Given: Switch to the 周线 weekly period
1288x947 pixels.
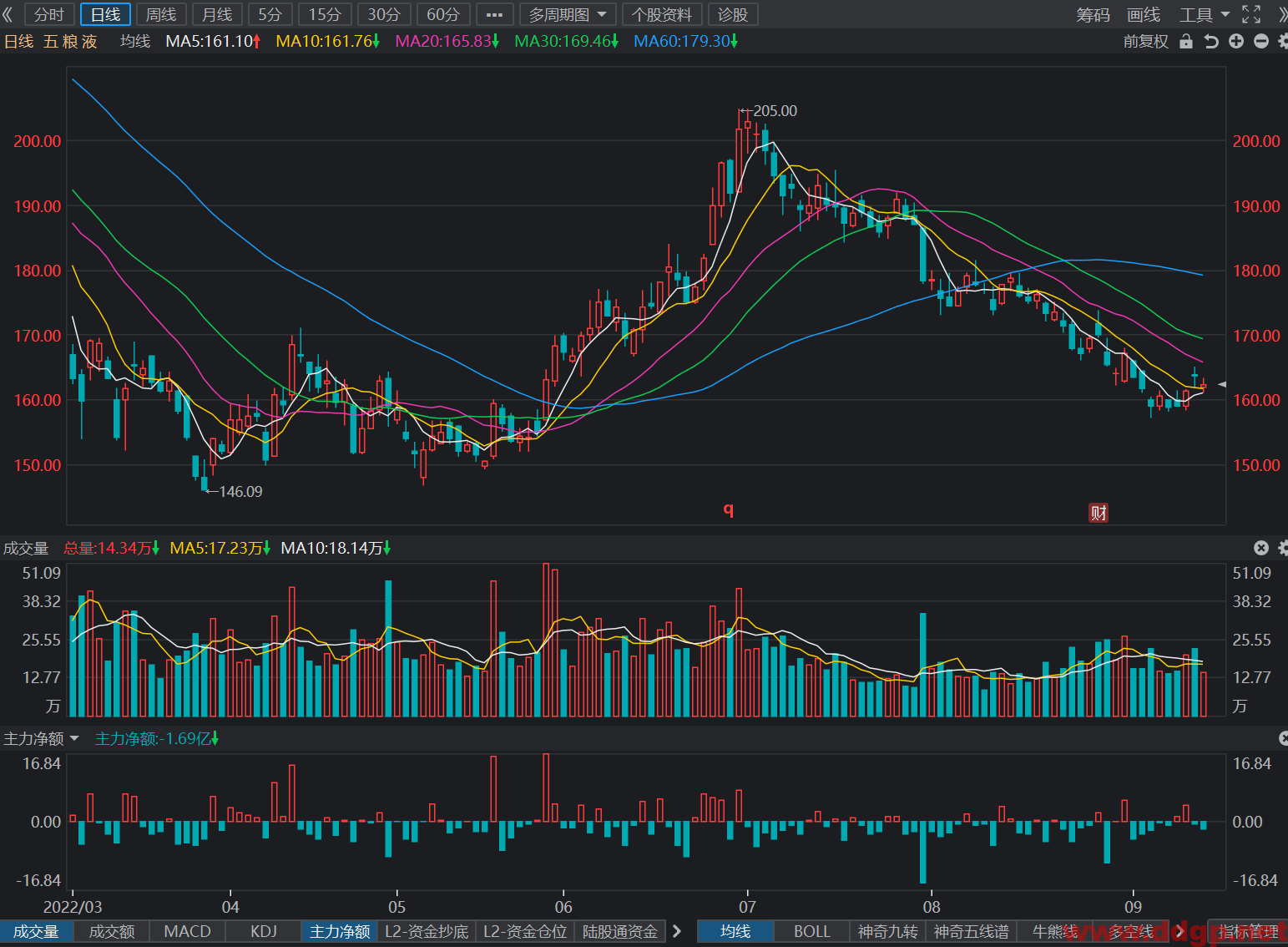Looking at the screenshot, I should 161,14.
